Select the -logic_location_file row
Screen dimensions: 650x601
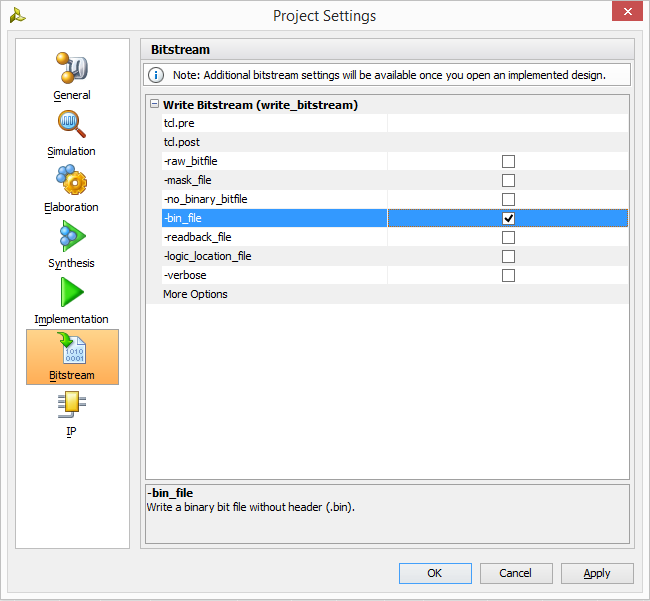click(395, 256)
